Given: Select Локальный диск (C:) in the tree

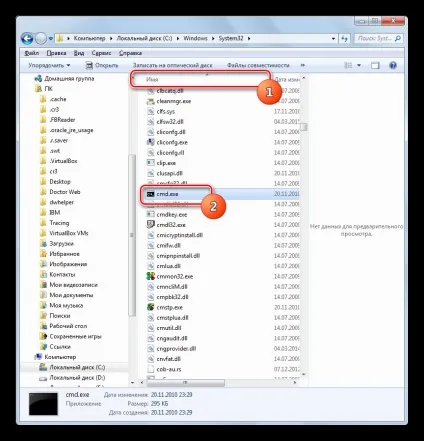Looking at the screenshot, I should click(77, 367).
